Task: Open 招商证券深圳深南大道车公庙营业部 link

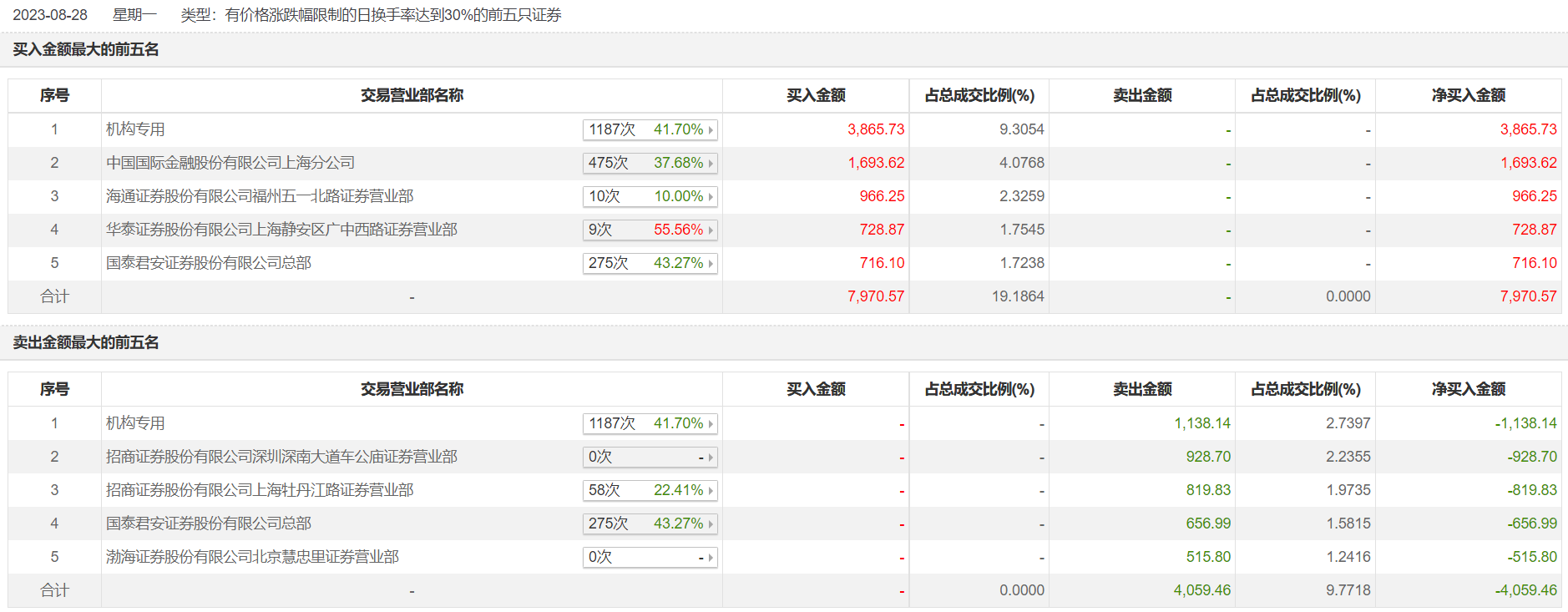Action: 281,457
